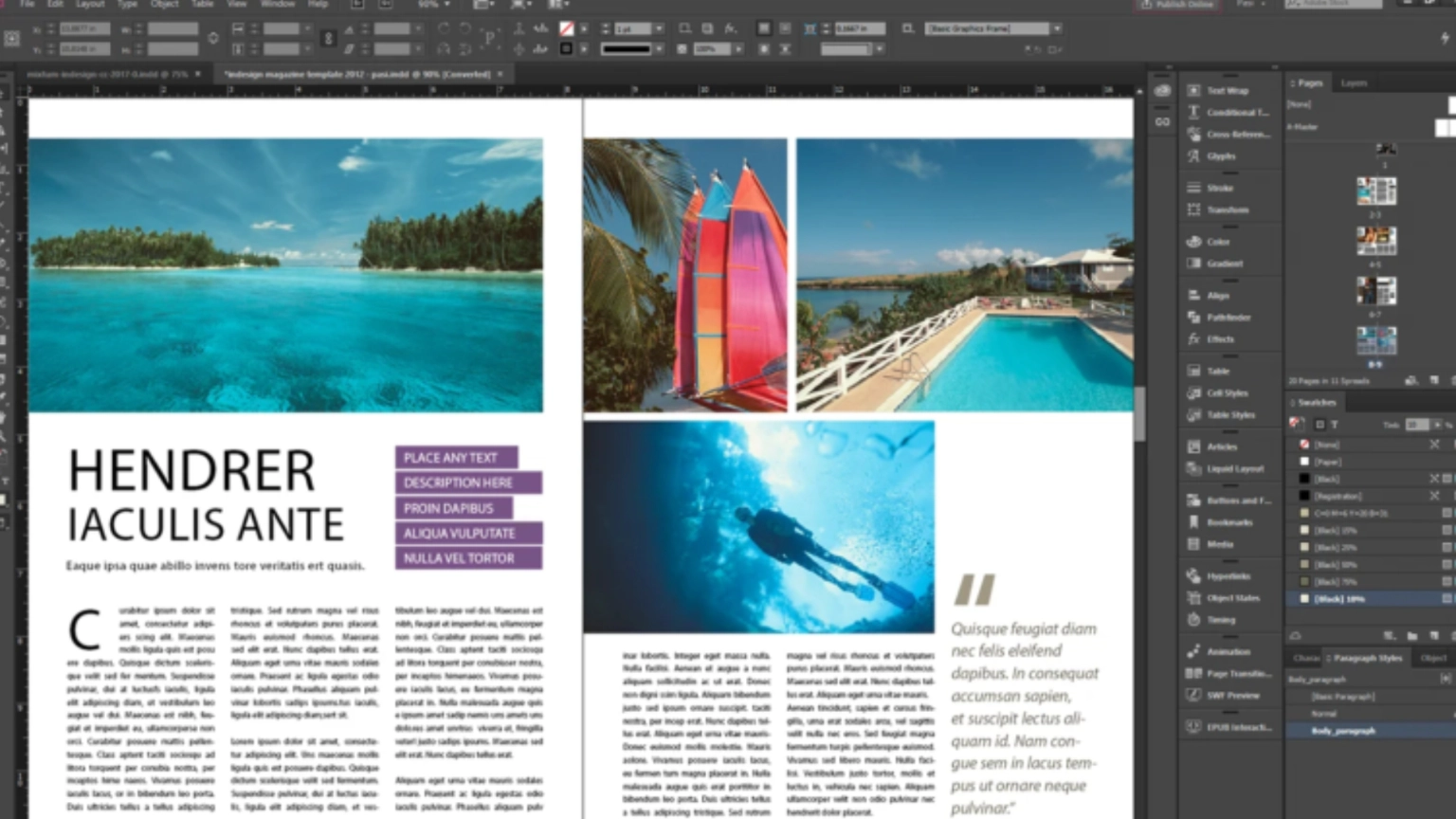Viewport: 1456px width, 819px height.
Task: Open the Pathfinder panel
Action: [x=1228, y=318]
